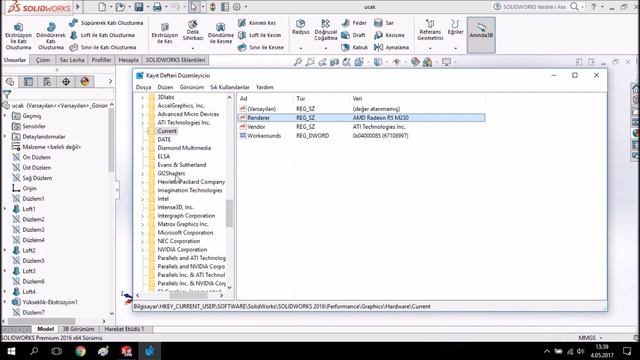Open the FeatureManager tree tab icon
The image size is (640, 360).
tap(10, 82)
